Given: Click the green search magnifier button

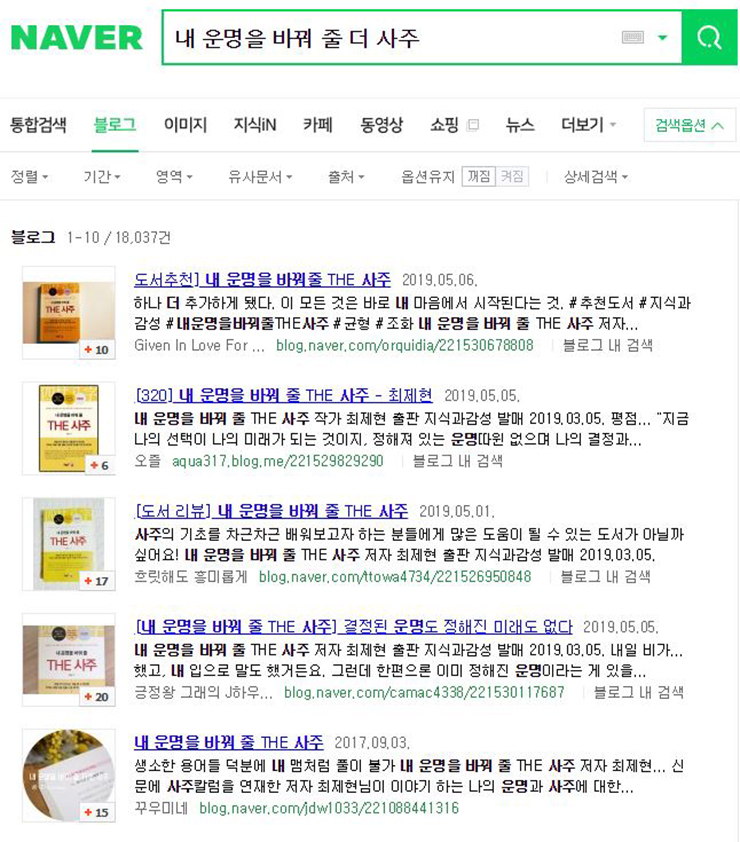Looking at the screenshot, I should pyautogui.click(x=709, y=38).
